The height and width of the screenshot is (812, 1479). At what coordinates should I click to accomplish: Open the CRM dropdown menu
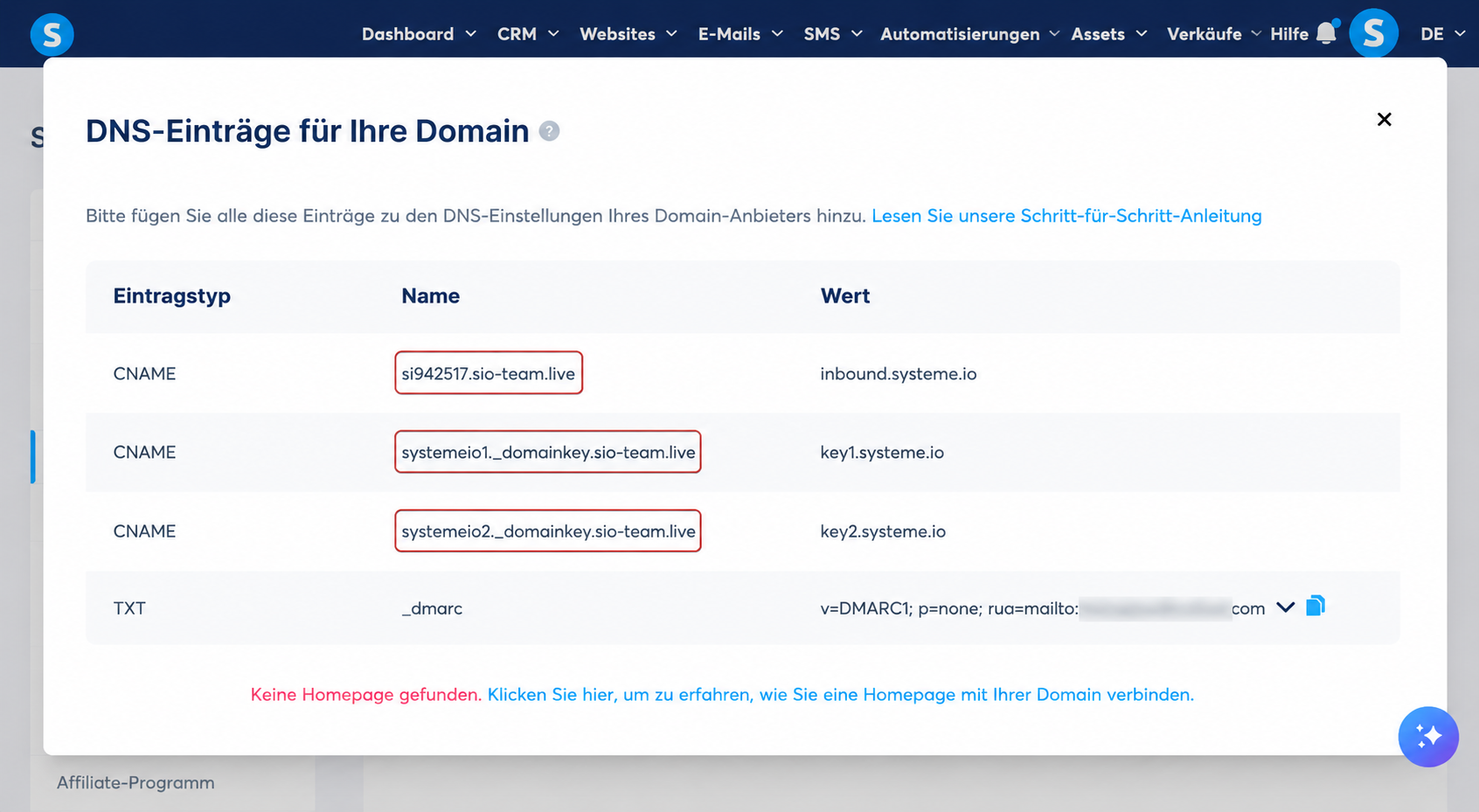(528, 34)
